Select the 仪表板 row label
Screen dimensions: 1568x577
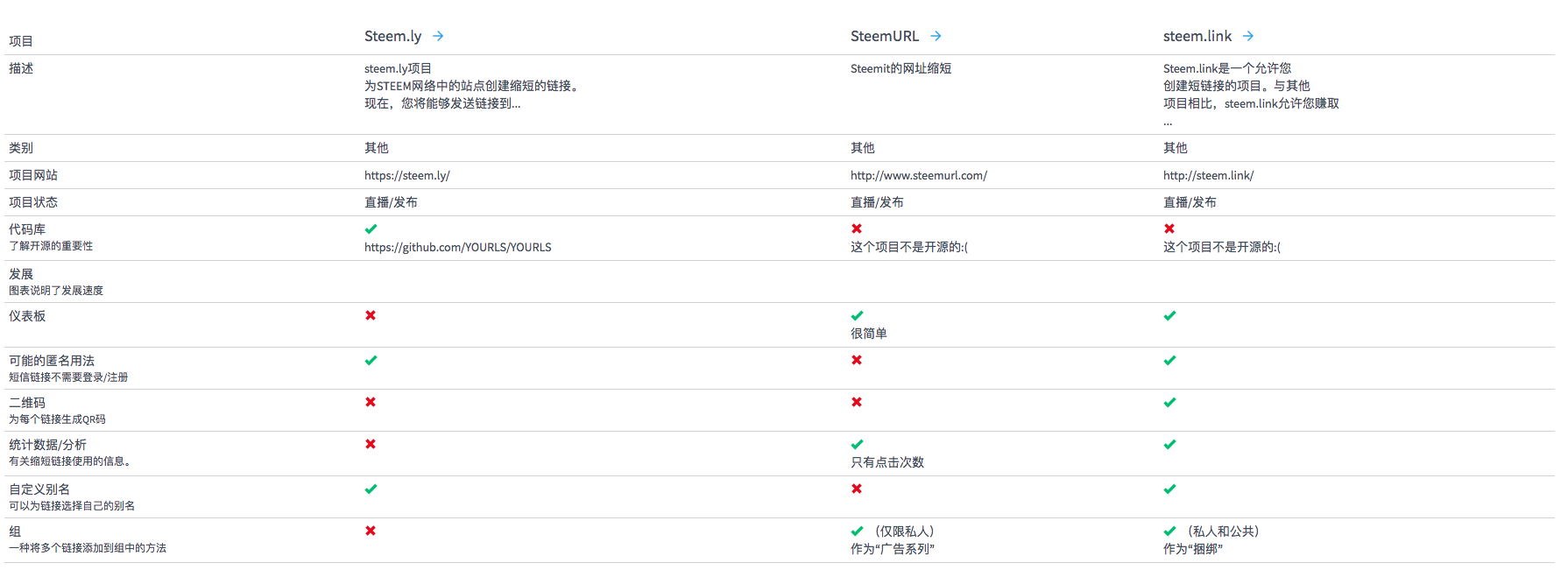27,316
